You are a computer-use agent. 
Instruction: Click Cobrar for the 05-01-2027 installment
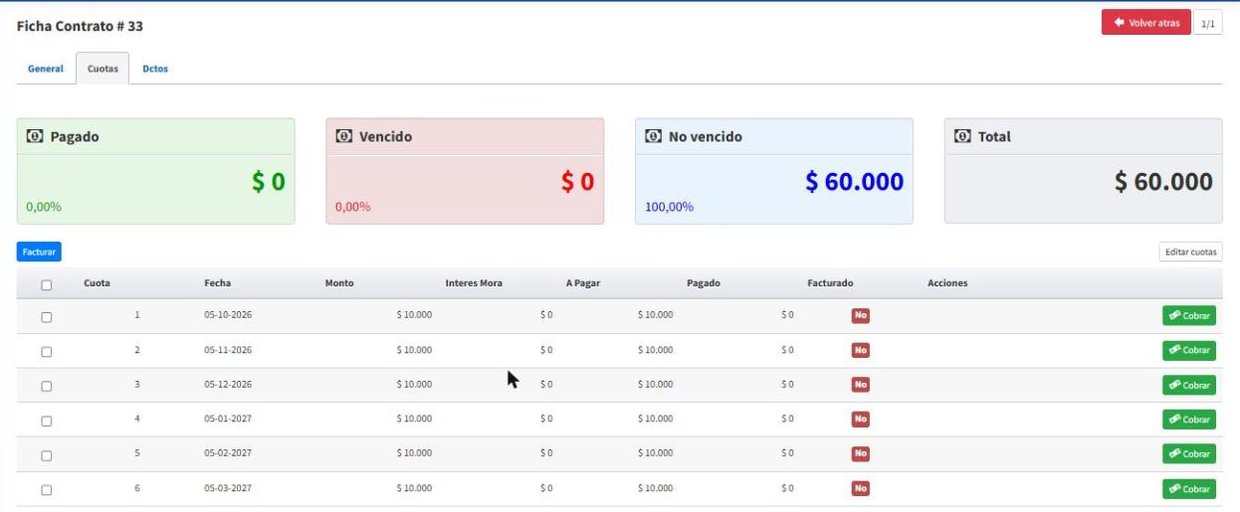pos(1189,420)
